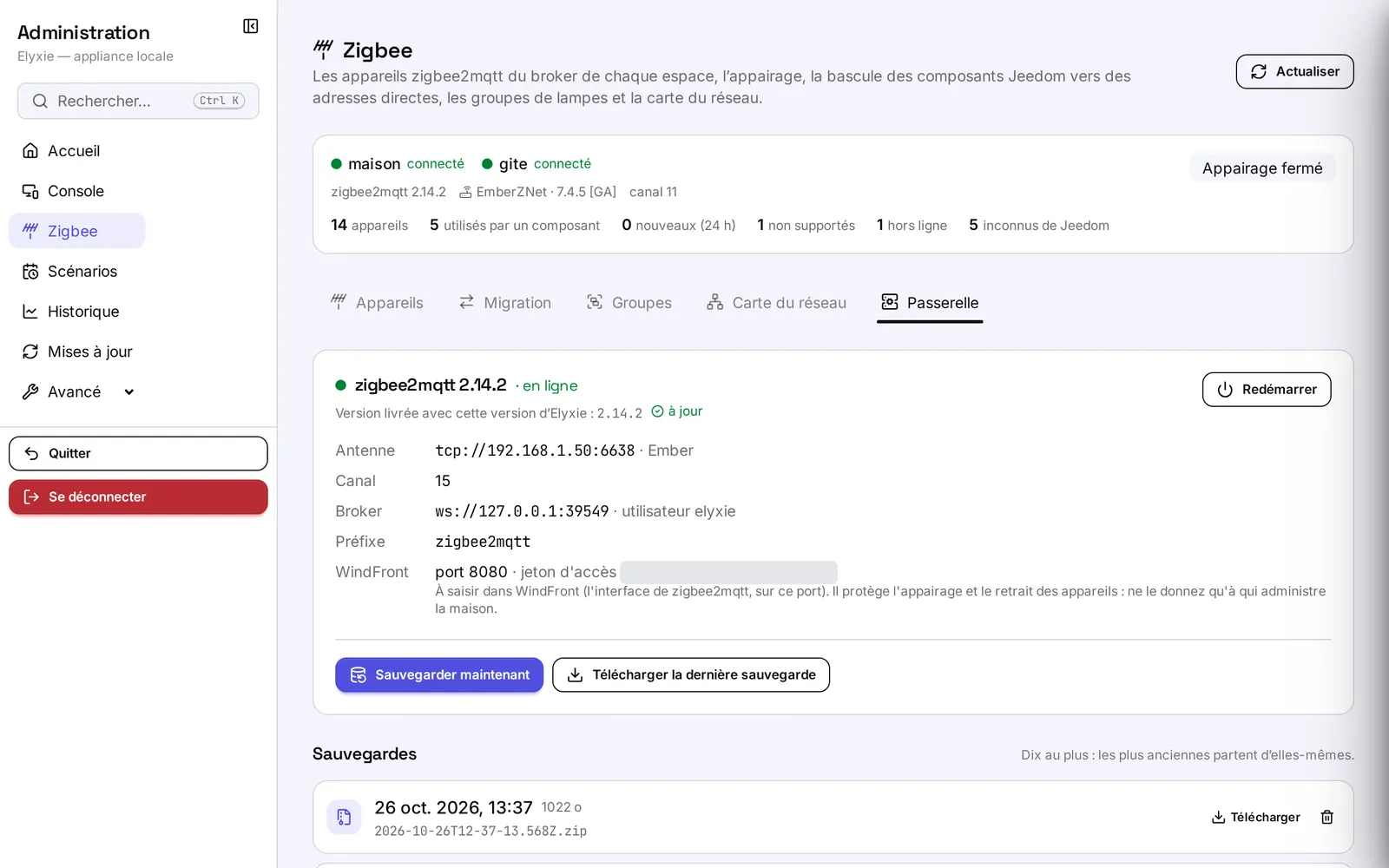The image size is (1389, 868).
Task: Click antenna address tcp://192.168.1.50:6638
Action: click(x=535, y=450)
